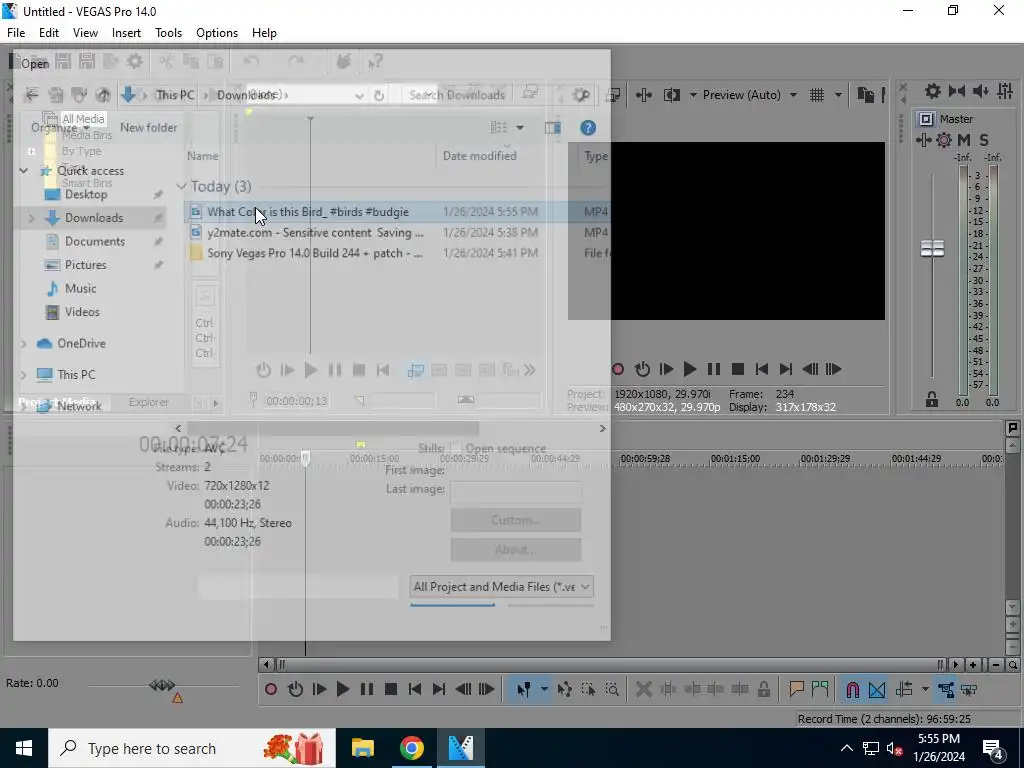Click the Insert Marker icon
The height and width of the screenshot is (768, 1024).
coord(796,689)
